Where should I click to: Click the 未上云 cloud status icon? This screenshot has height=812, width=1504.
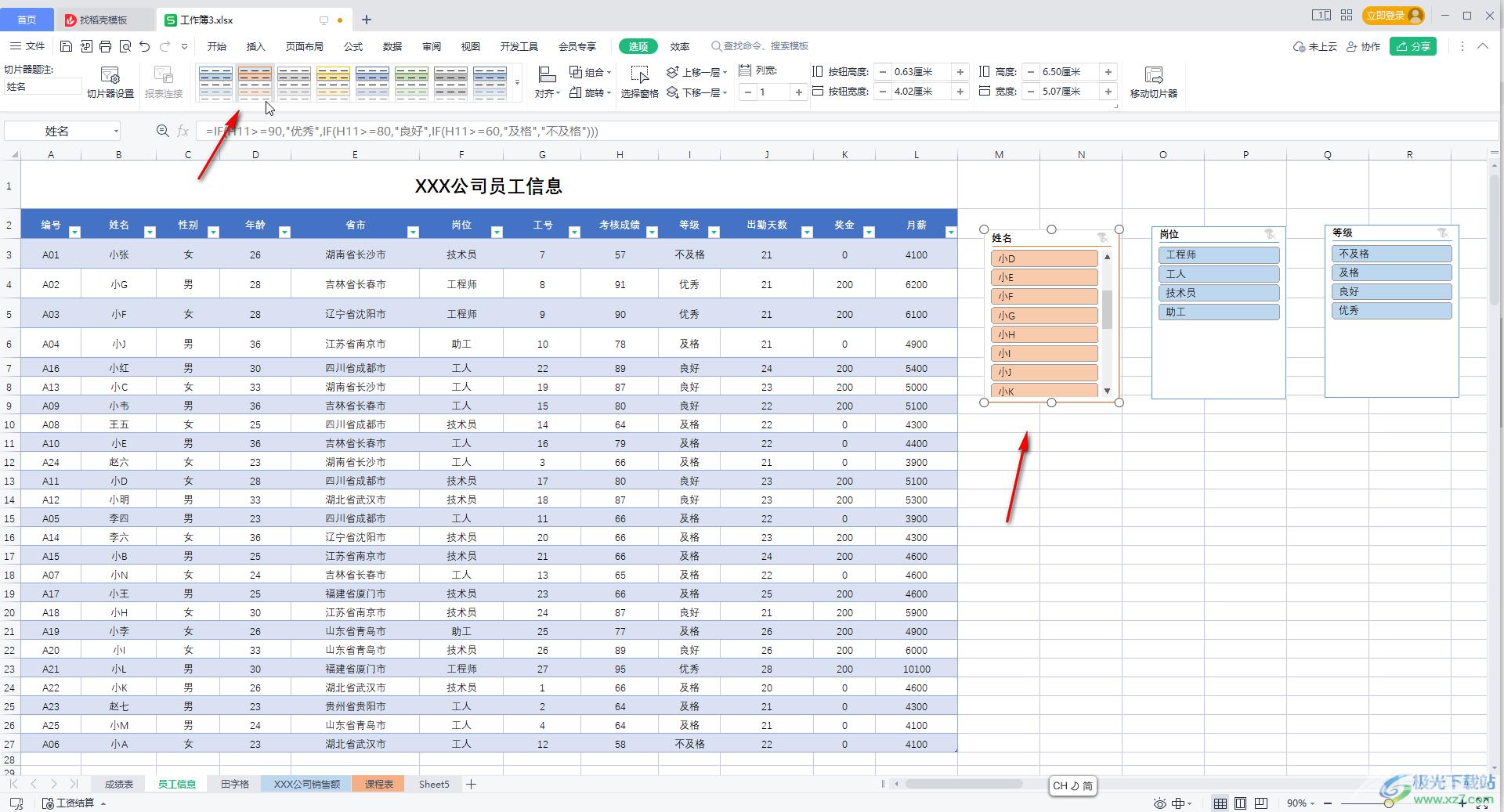(x=1314, y=46)
